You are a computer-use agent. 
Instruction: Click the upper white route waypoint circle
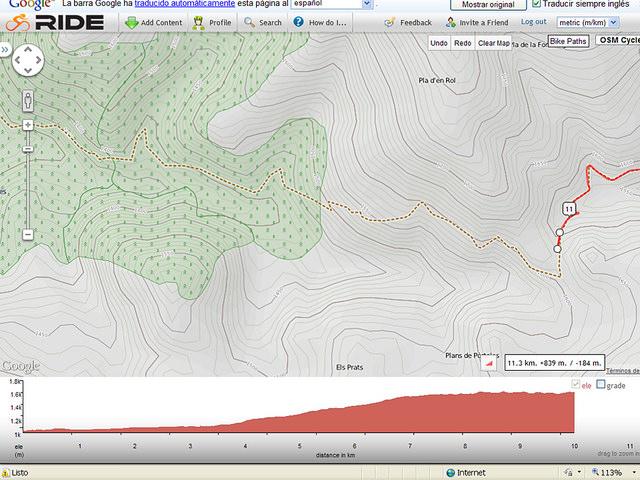(x=560, y=232)
